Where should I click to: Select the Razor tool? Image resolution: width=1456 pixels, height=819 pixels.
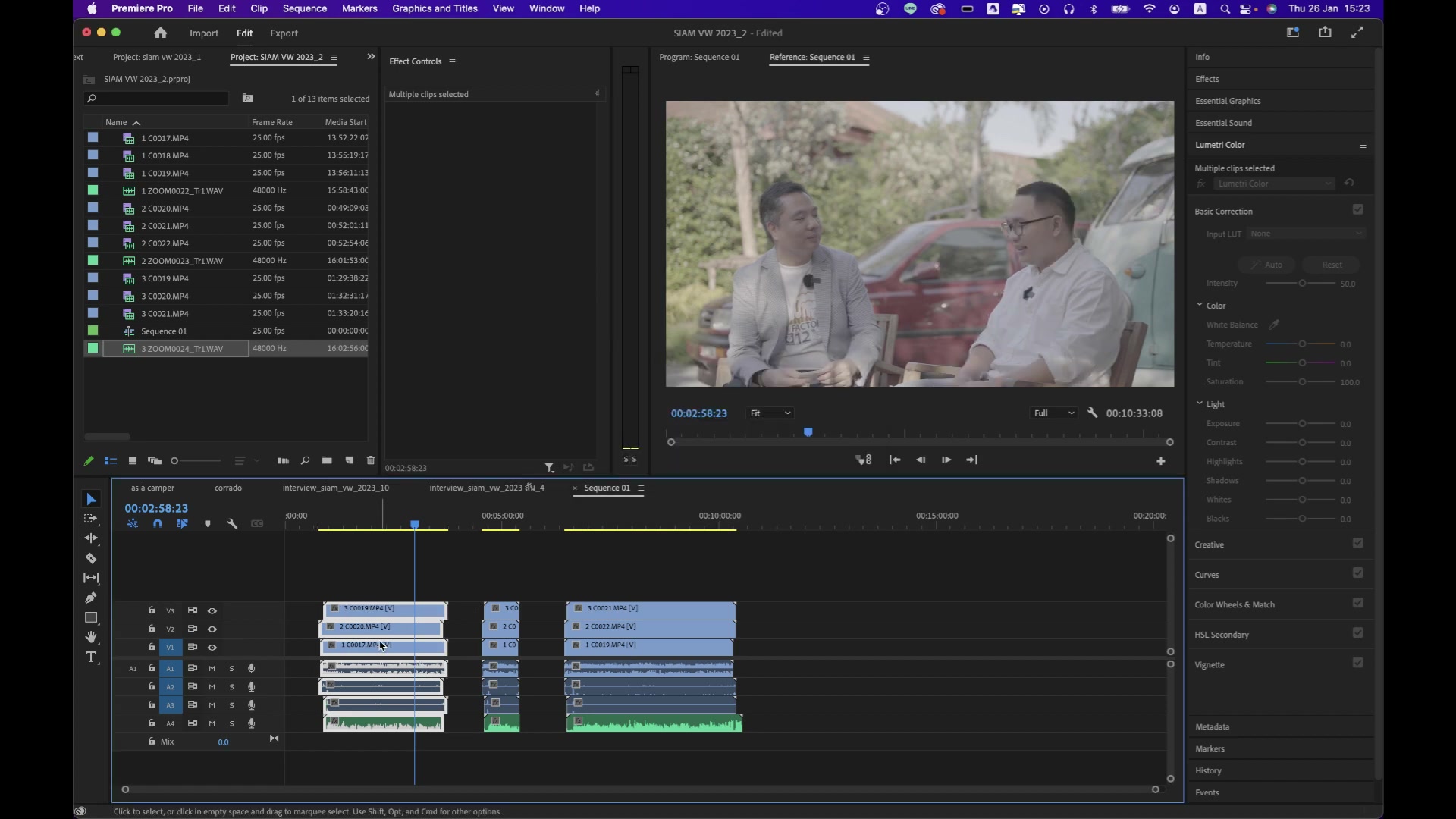pos(91,558)
